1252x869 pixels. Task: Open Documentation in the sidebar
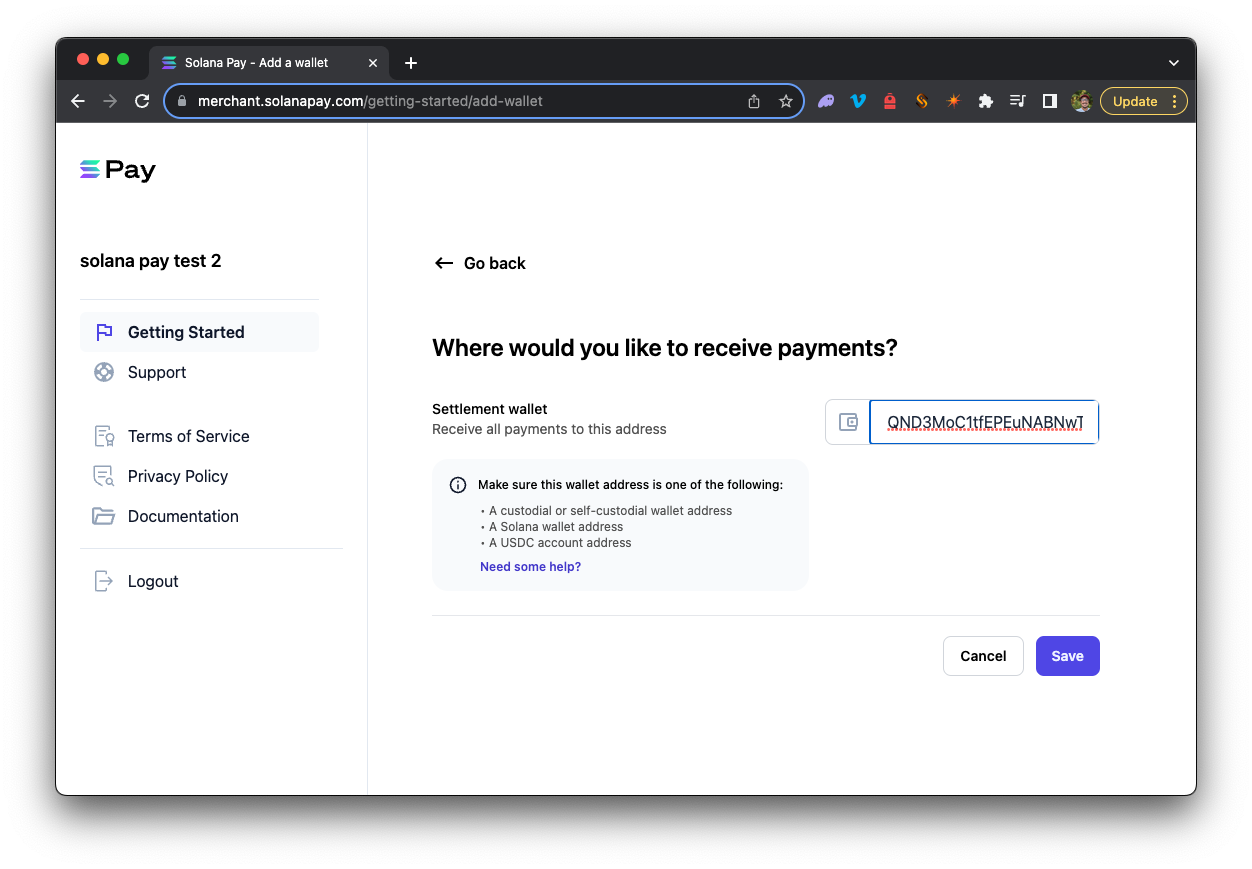click(x=199, y=516)
